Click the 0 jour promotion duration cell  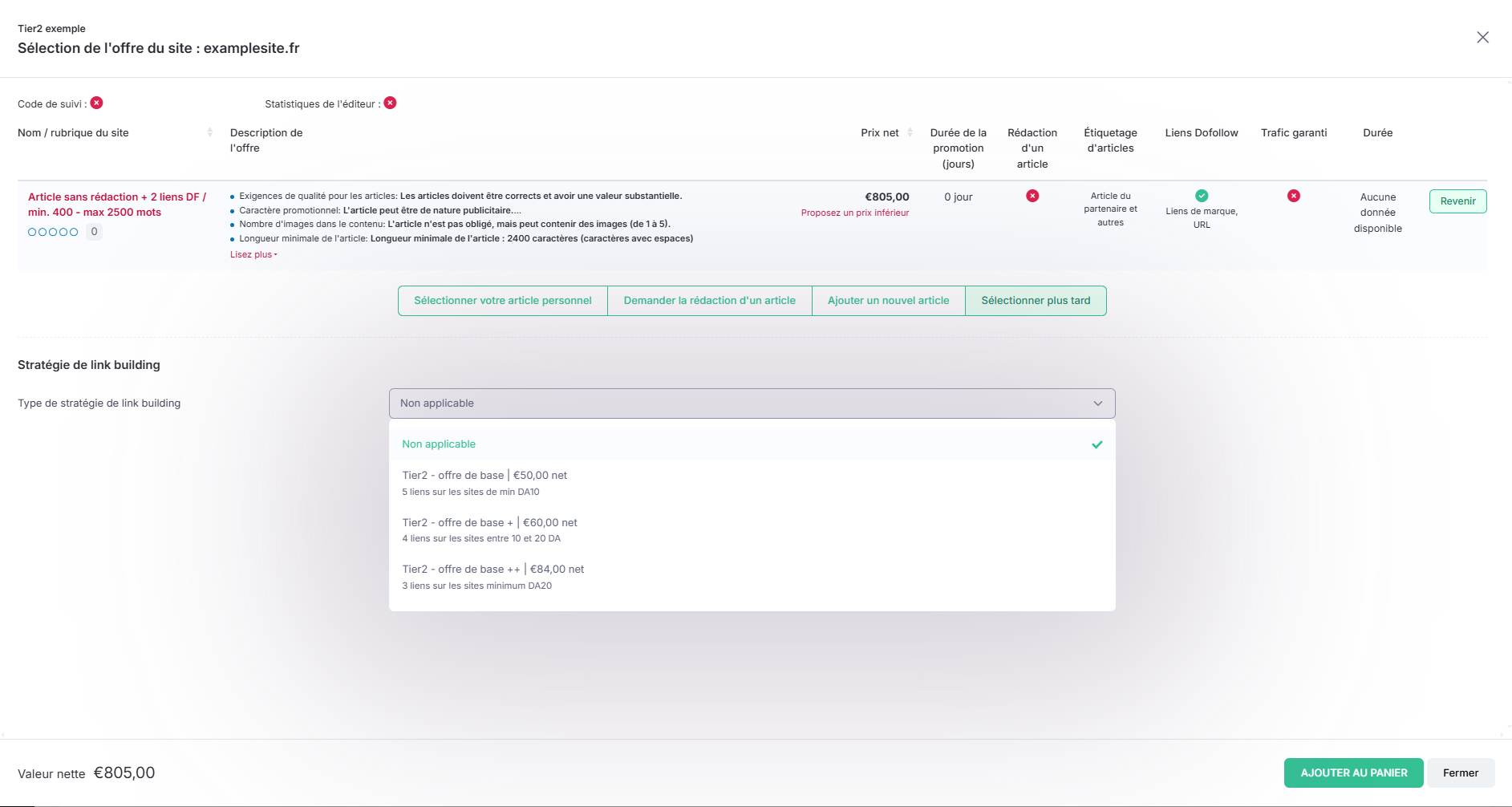pyautogui.click(x=958, y=197)
